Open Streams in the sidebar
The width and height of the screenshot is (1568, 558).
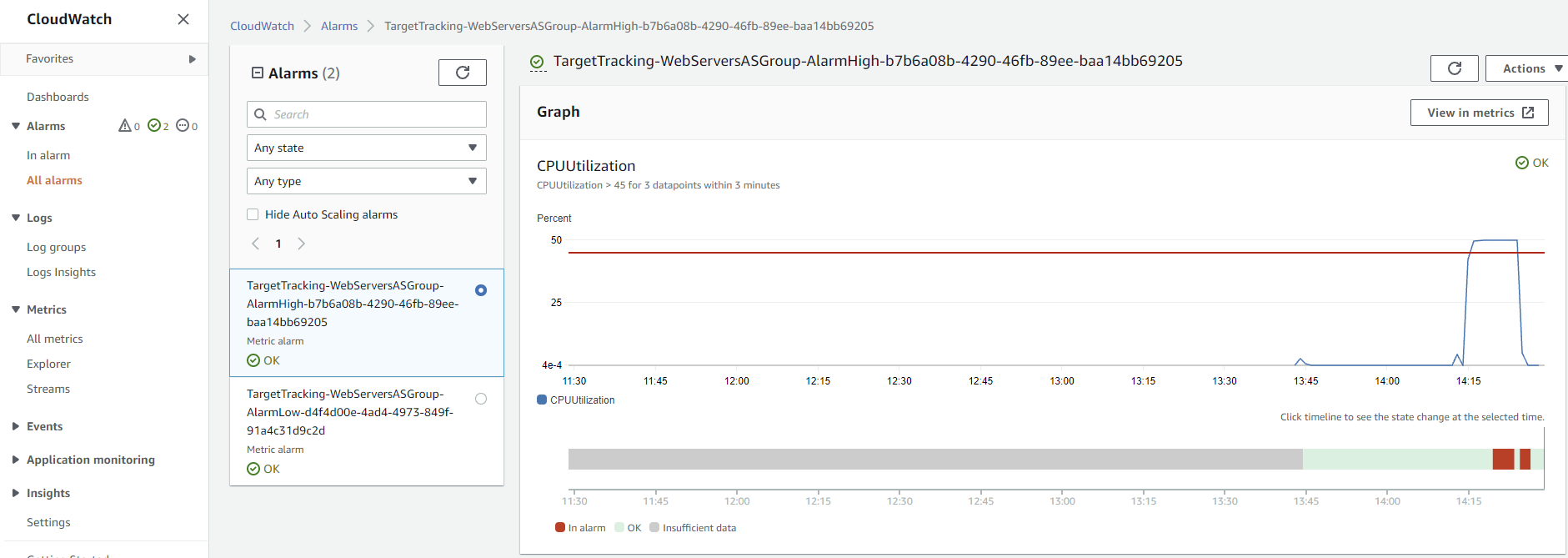48,389
